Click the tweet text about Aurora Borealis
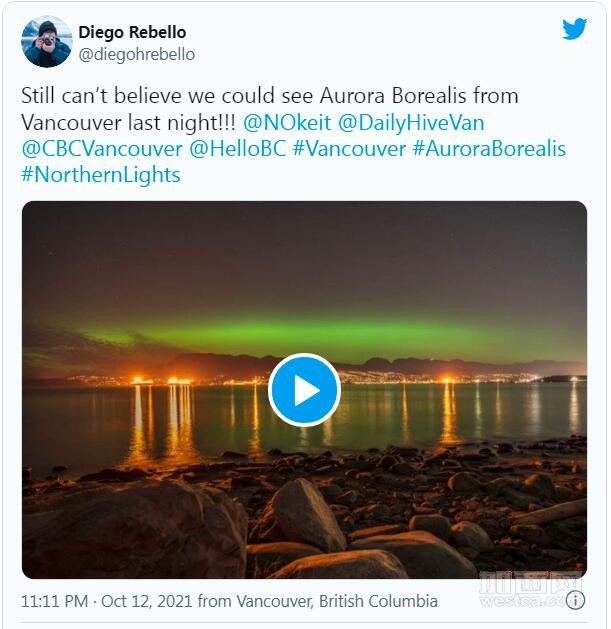611x629 pixels. tap(270, 109)
